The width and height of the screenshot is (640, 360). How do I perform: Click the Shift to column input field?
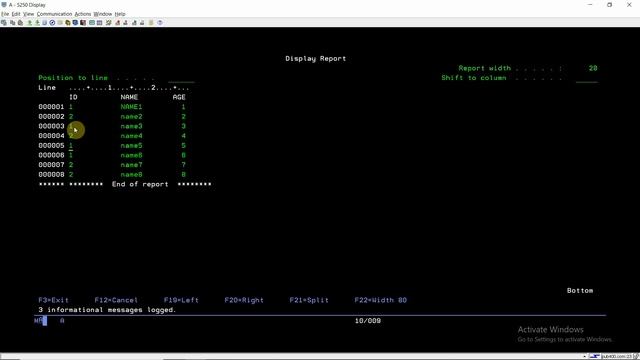(587, 78)
